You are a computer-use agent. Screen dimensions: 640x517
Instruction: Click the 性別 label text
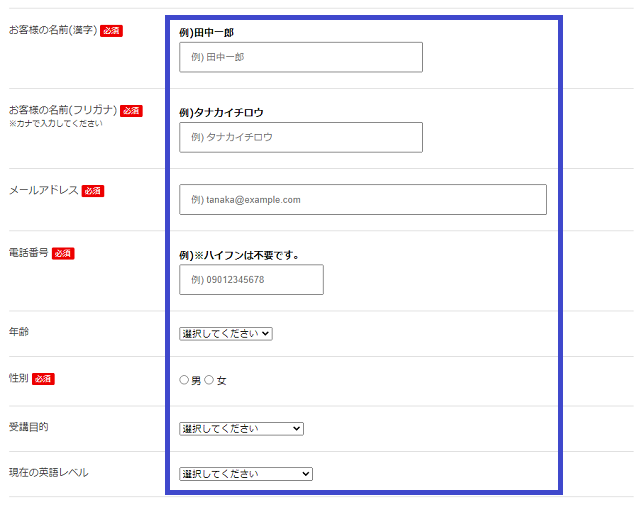tap(18, 378)
